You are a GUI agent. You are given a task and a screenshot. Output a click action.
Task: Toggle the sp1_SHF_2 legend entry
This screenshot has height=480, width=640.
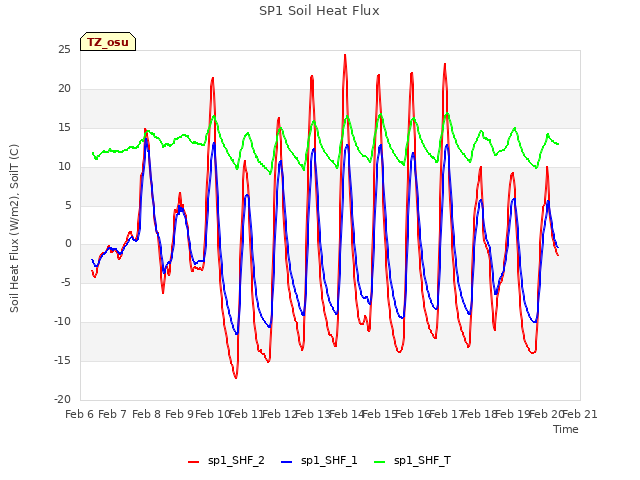tap(226, 461)
